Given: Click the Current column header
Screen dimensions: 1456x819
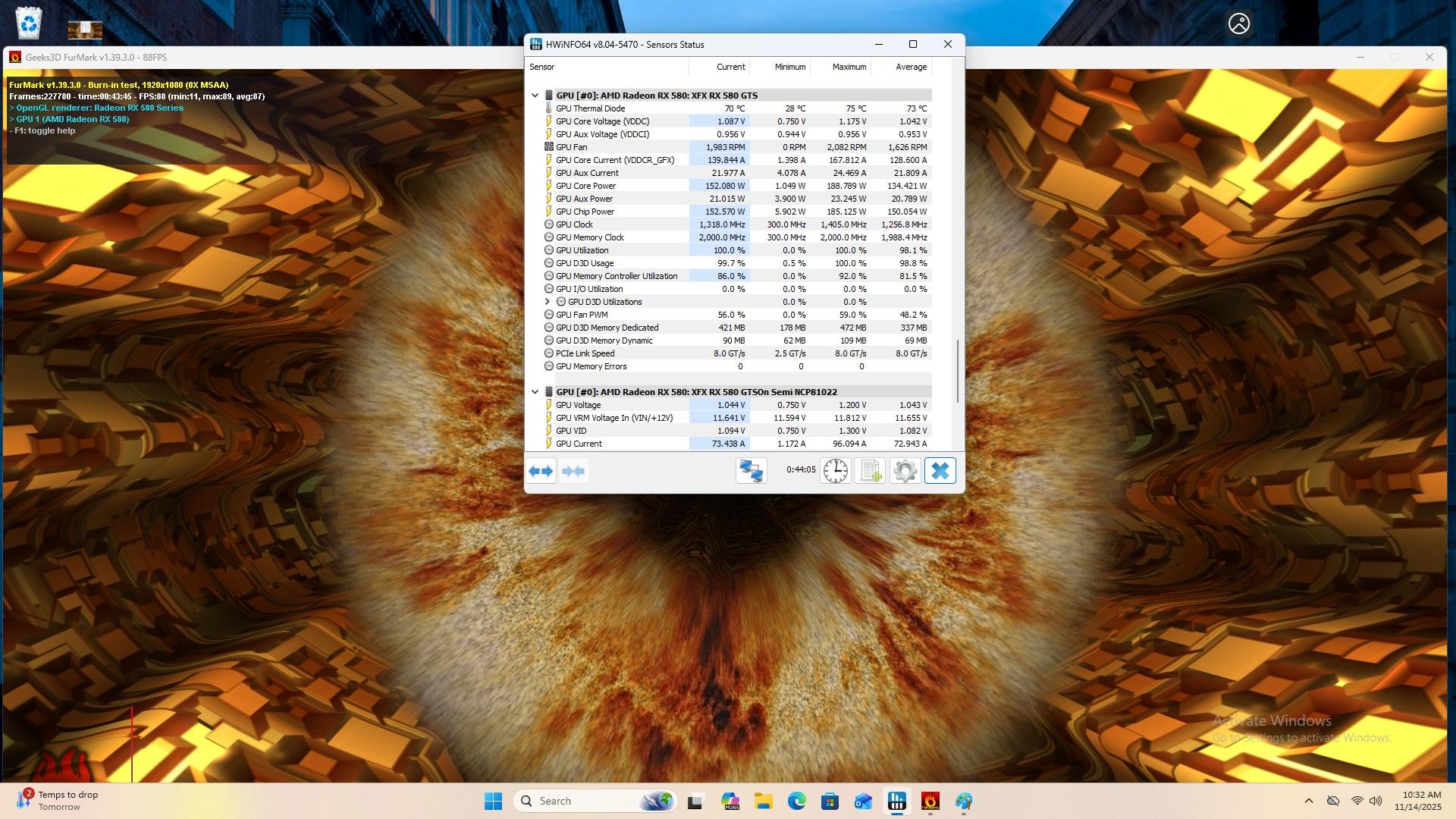Looking at the screenshot, I should click(720, 67).
